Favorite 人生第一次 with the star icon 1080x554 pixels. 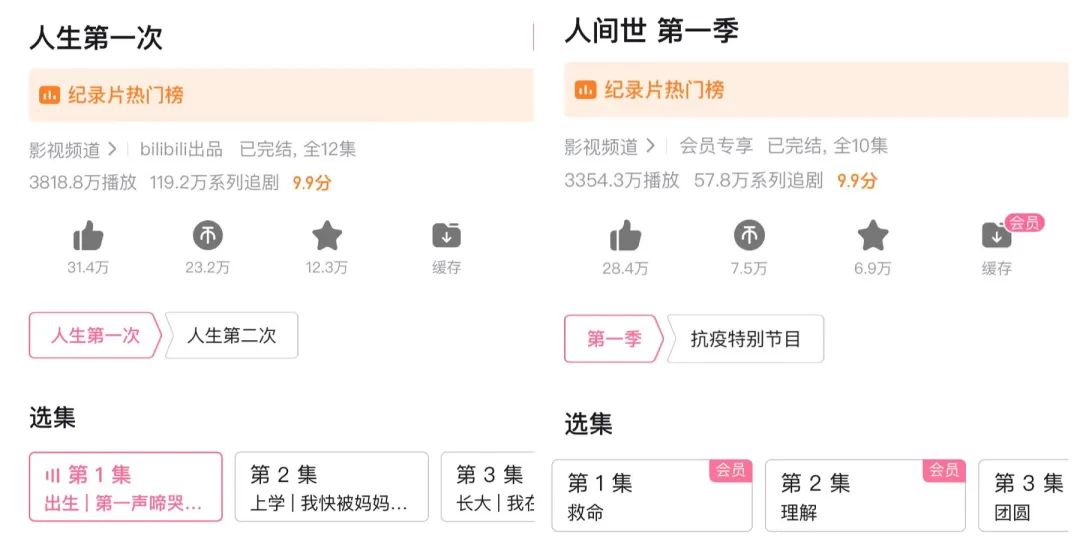(x=327, y=237)
